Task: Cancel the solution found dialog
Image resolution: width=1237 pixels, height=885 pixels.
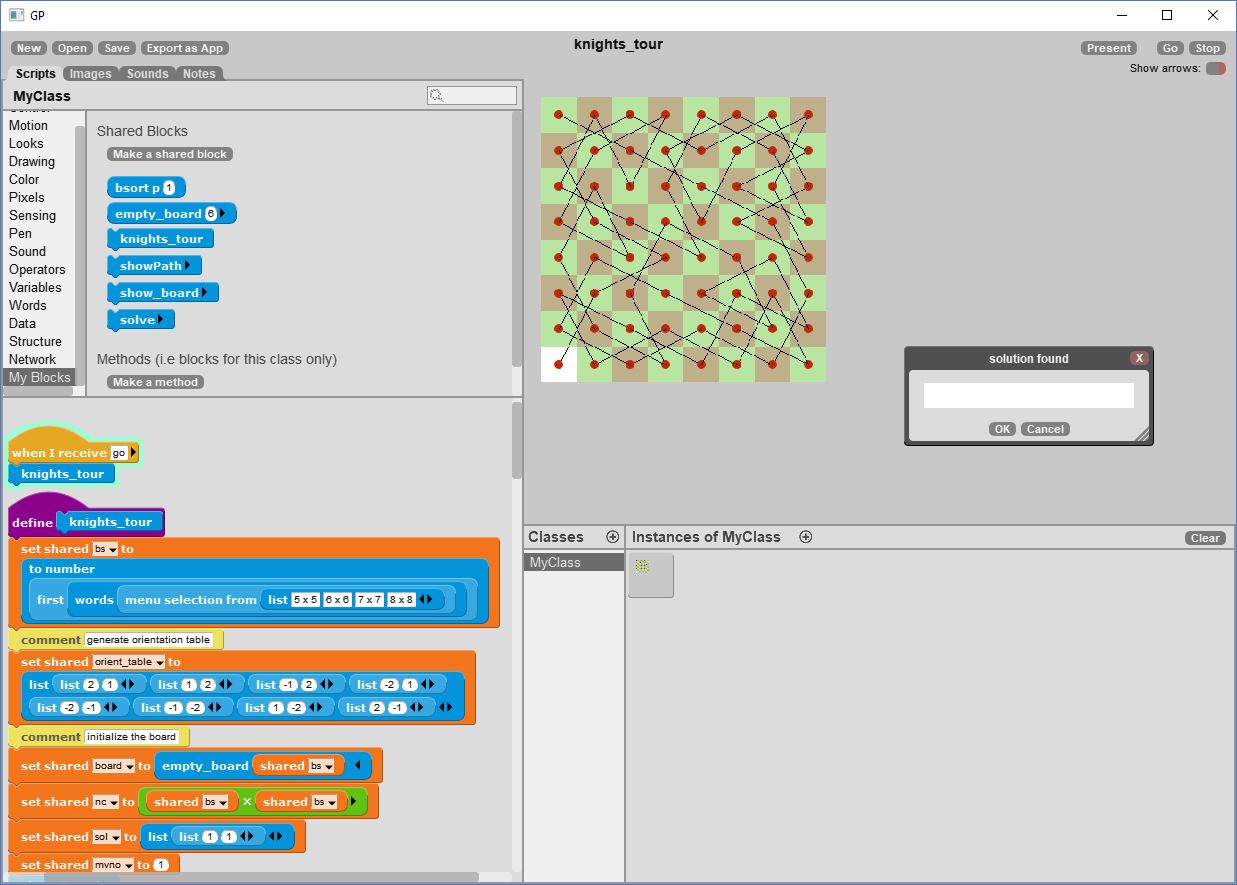Action: [1045, 429]
